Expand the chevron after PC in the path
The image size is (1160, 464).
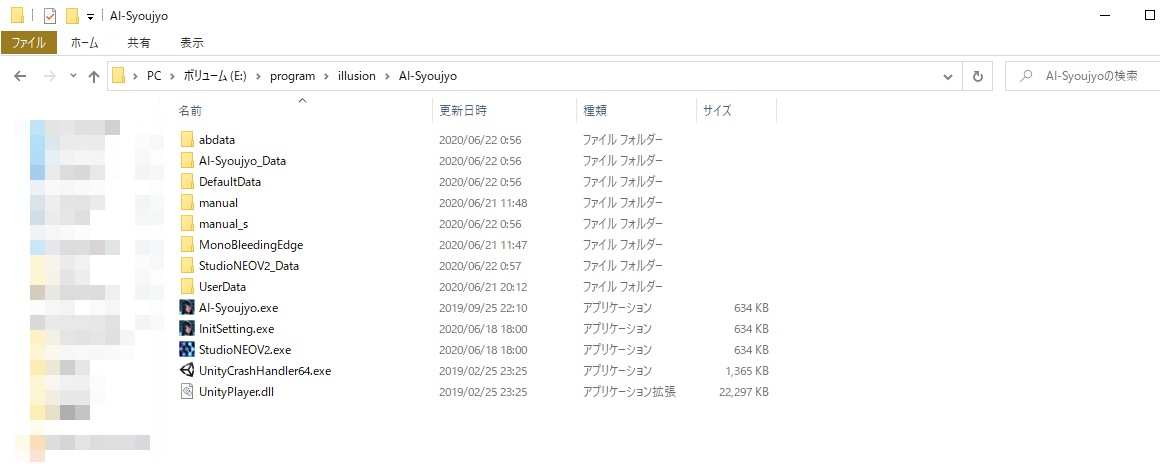(x=172, y=75)
